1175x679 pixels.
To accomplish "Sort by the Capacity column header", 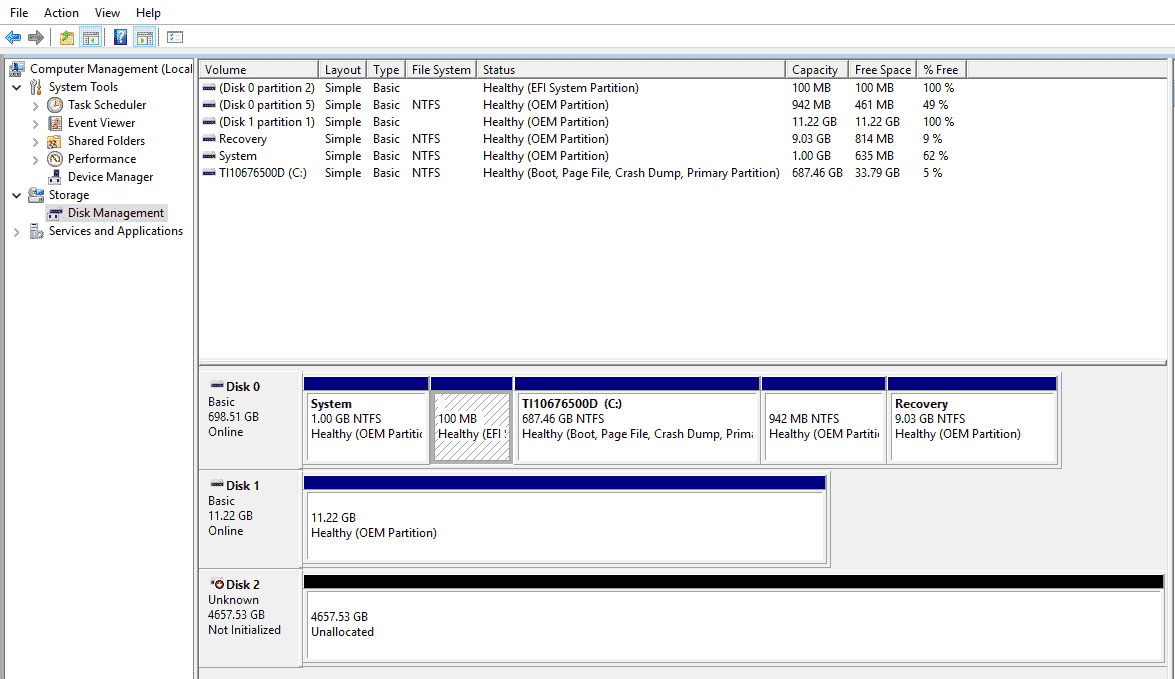I will (x=817, y=70).
